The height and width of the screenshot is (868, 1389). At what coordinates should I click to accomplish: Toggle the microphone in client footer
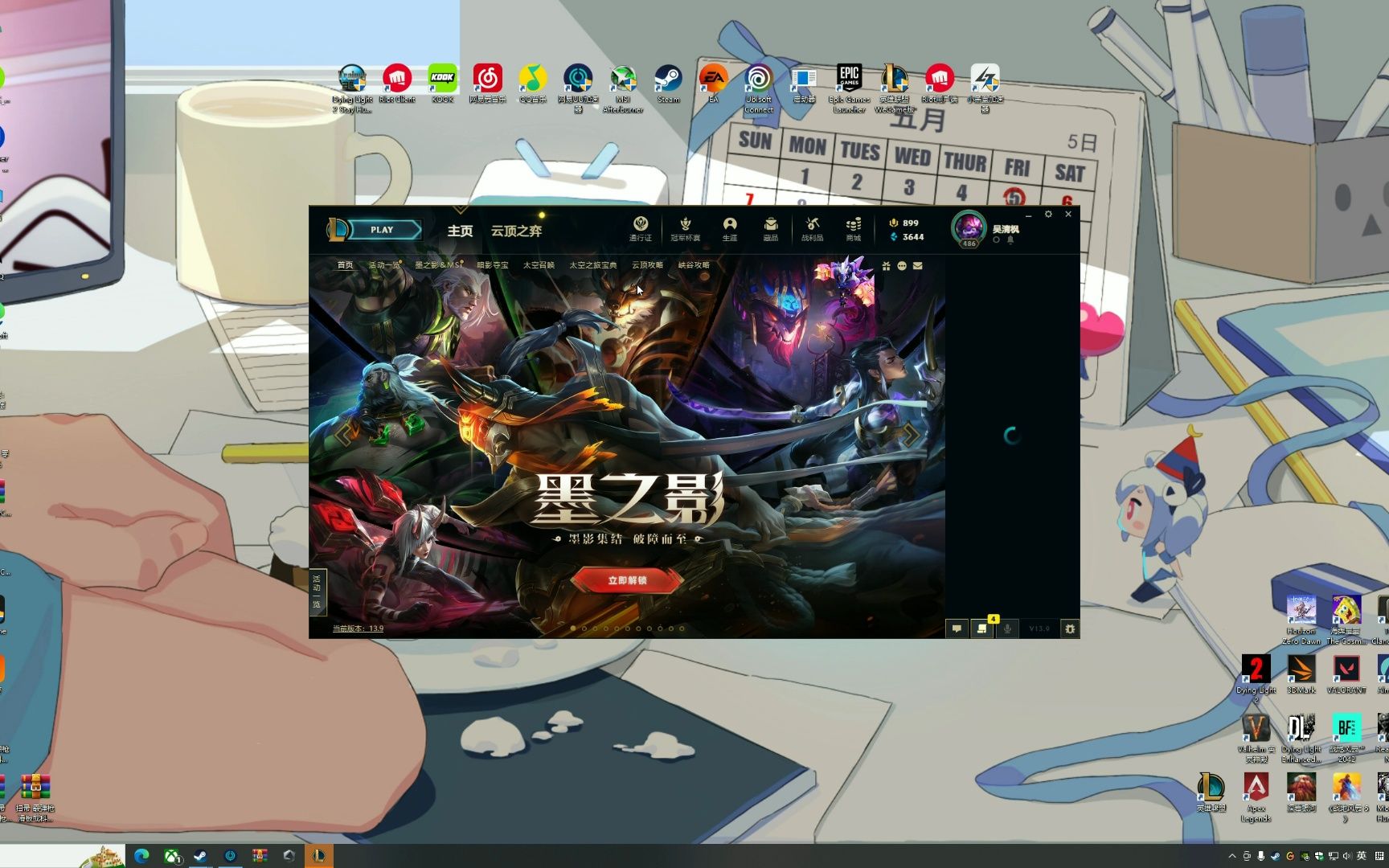coord(1007,629)
